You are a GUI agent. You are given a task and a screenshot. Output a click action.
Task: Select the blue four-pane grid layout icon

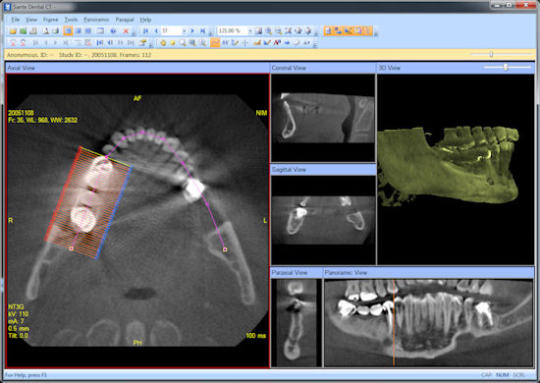88,31
